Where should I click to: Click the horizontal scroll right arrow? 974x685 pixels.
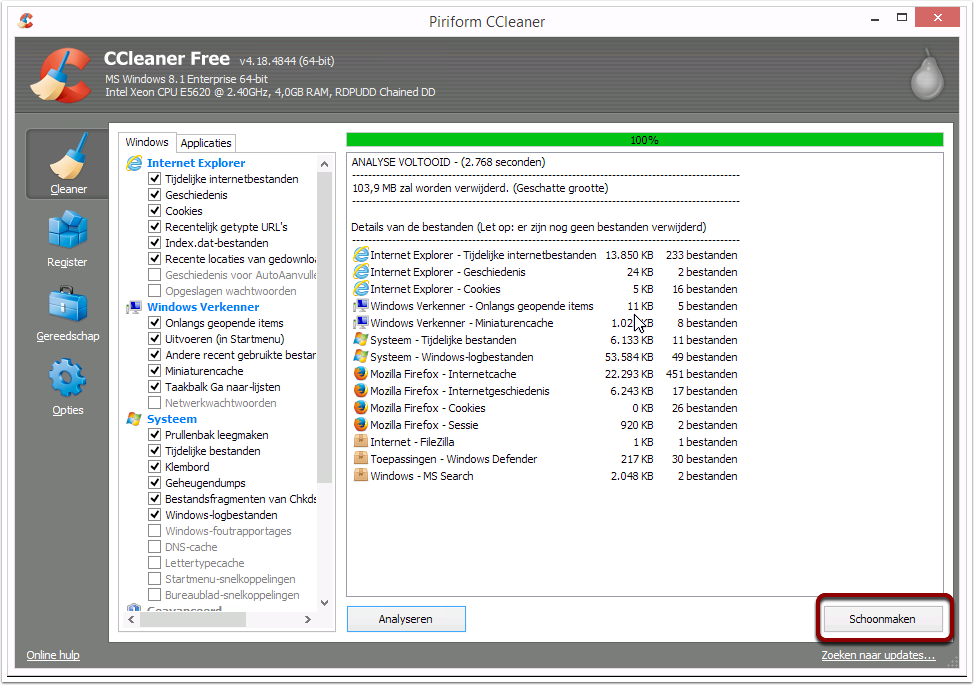point(307,619)
